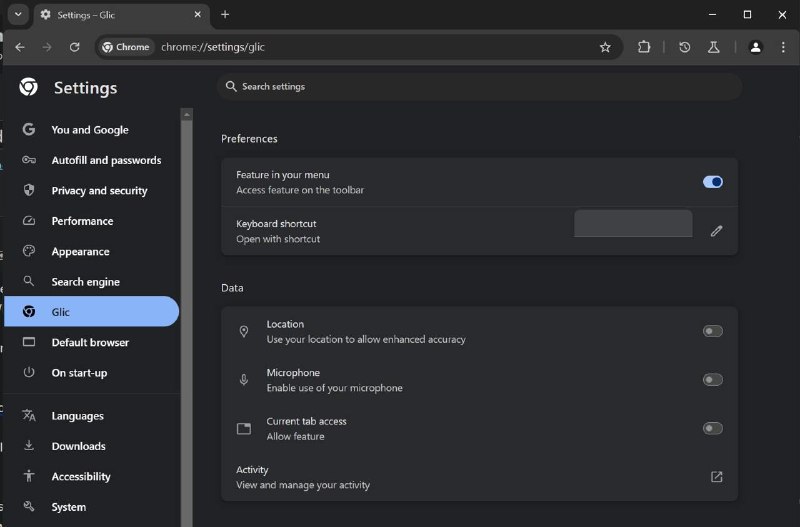The image size is (800, 527).
Task: Enable the Microphone toggle
Action: tap(713, 380)
